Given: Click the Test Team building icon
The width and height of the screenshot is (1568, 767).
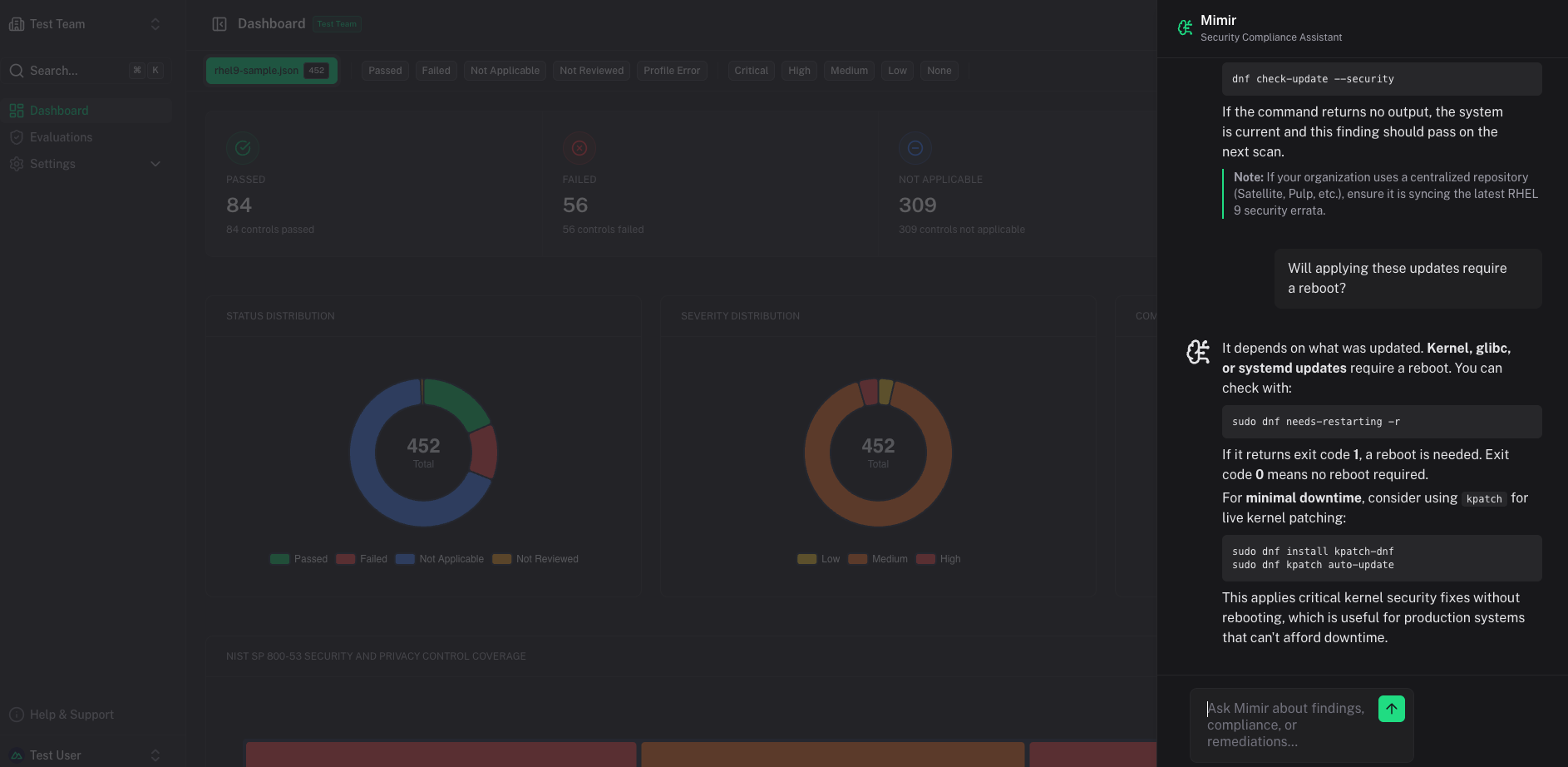Looking at the screenshot, I should click(17, 23).
